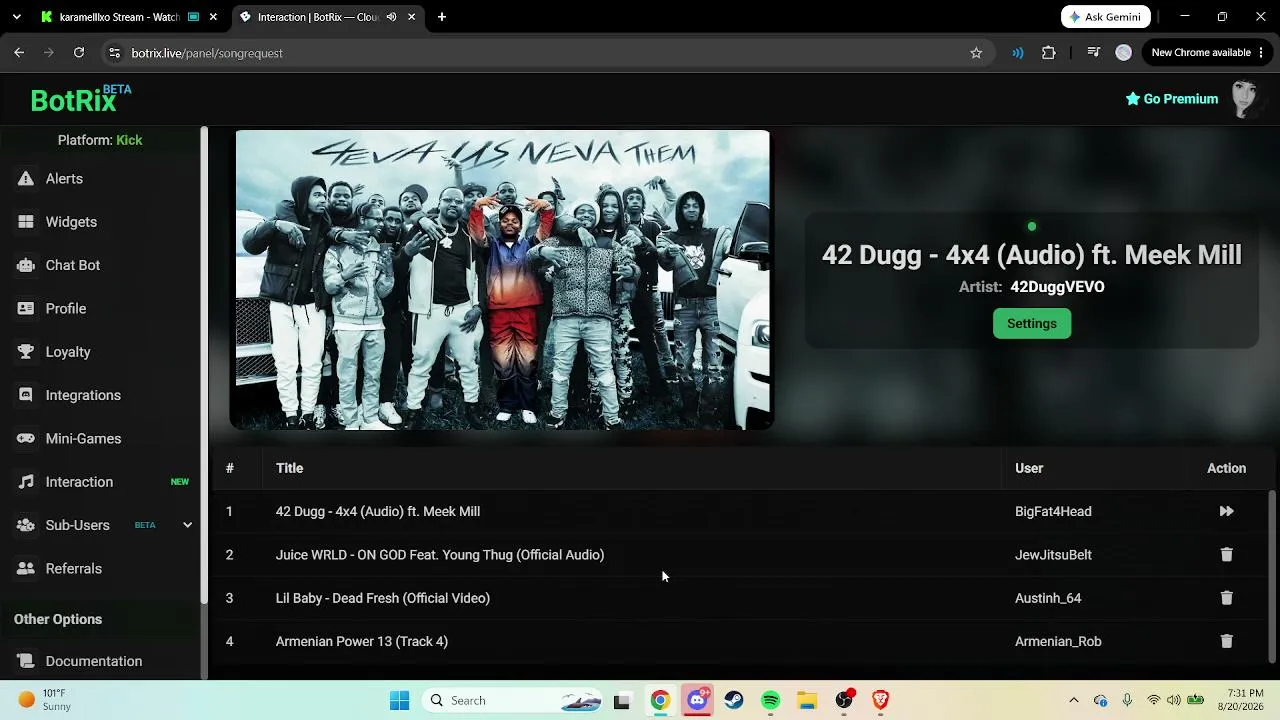Expand the Sub-Users submenu chevron
This screenshot has height=720, width=1280.
point(187,525)
